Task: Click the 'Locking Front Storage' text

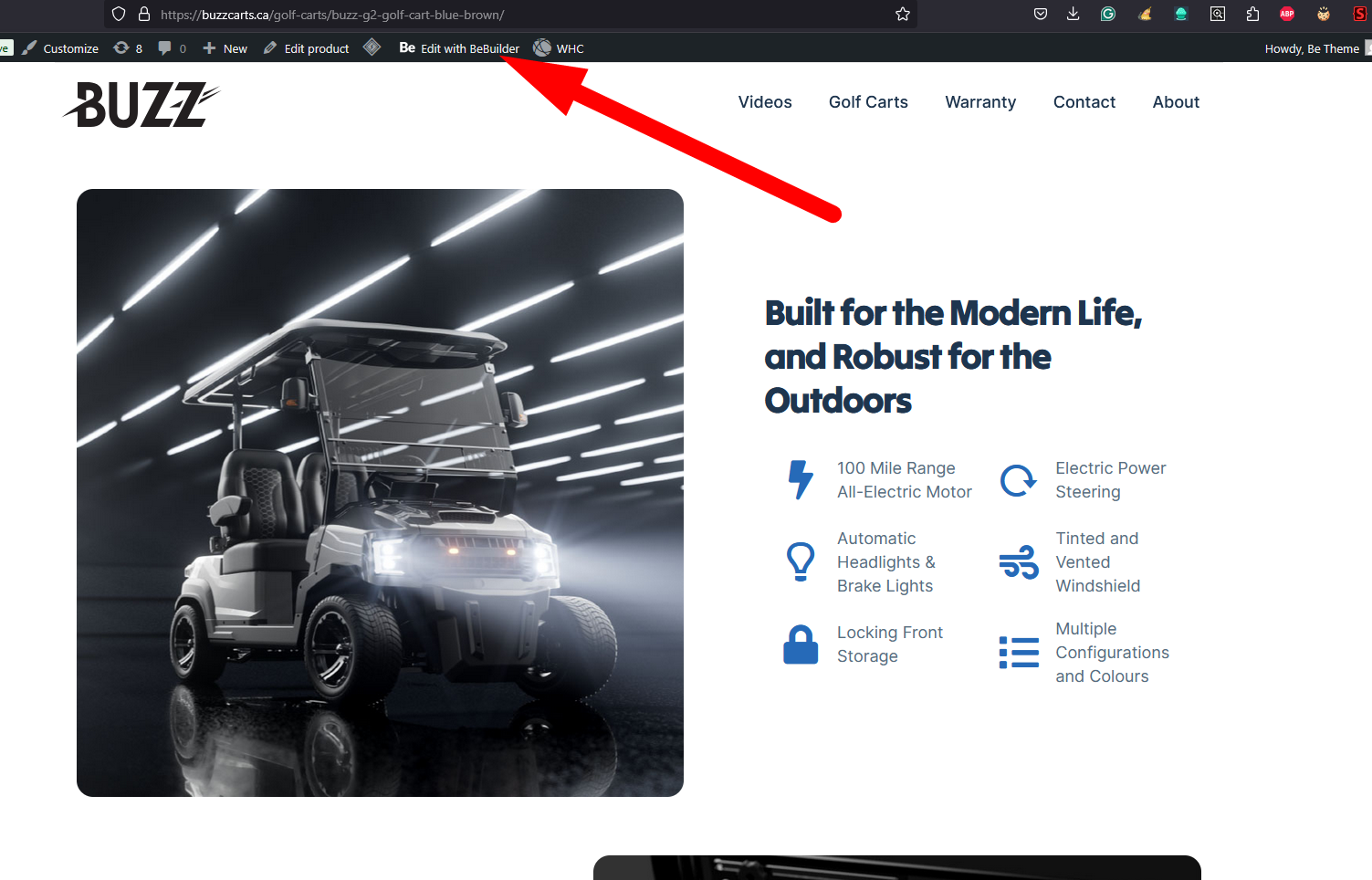Action: [890, 644]
